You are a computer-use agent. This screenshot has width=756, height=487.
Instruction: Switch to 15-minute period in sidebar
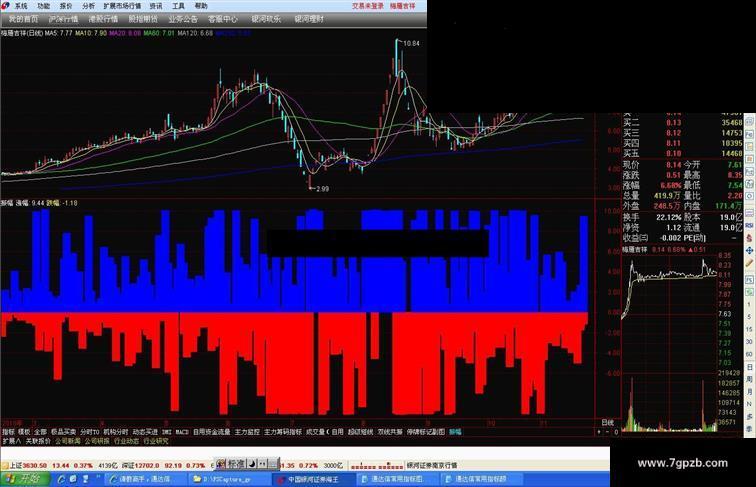pyautogui.click(x=749, y=329)
